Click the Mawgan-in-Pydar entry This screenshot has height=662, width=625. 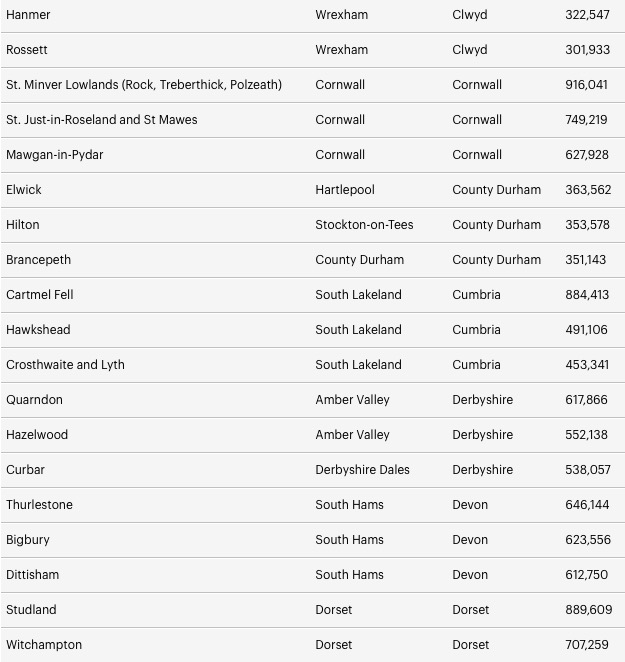point(54,155)
